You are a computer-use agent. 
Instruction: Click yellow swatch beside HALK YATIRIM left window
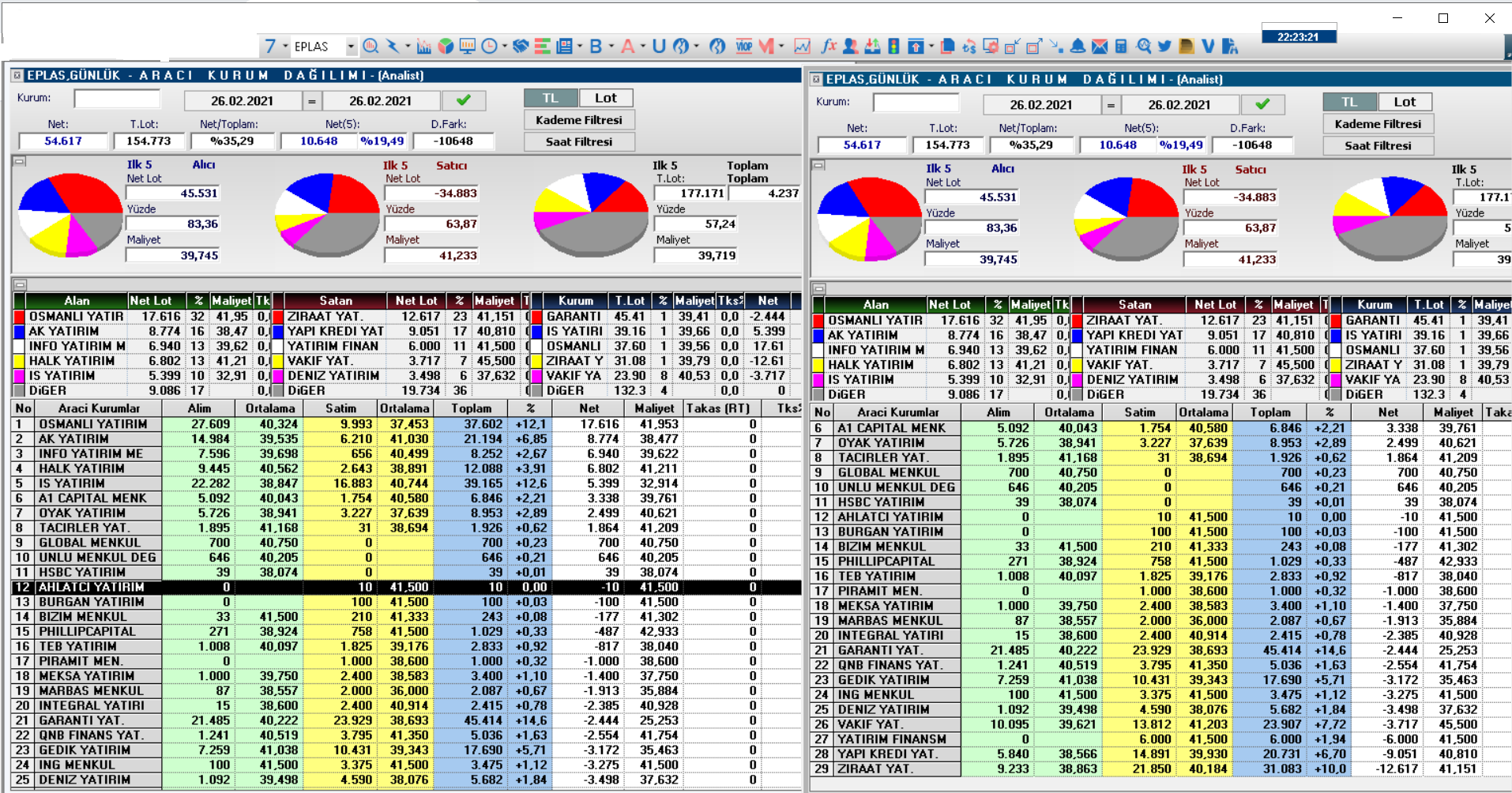[19, 361]
